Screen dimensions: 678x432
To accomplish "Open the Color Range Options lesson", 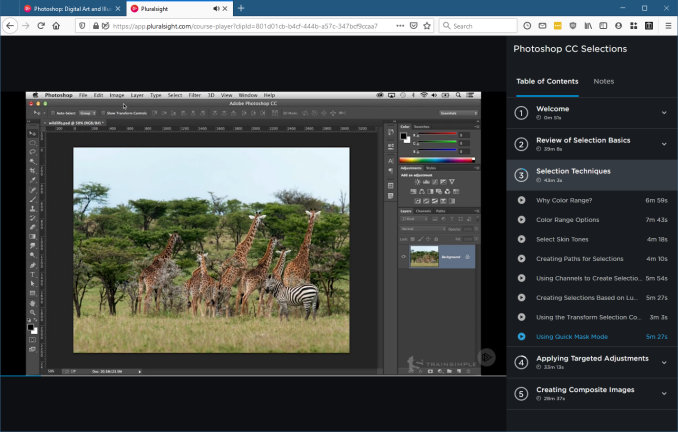I will (567, 220).
